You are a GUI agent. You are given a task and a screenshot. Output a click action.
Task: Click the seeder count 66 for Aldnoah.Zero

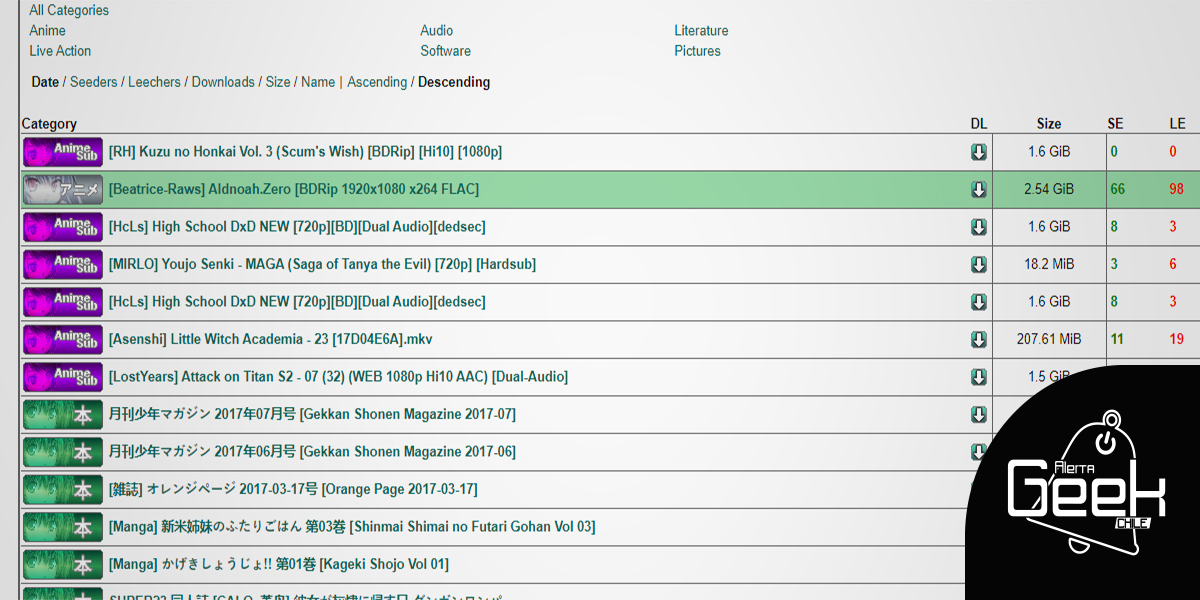1118,189
